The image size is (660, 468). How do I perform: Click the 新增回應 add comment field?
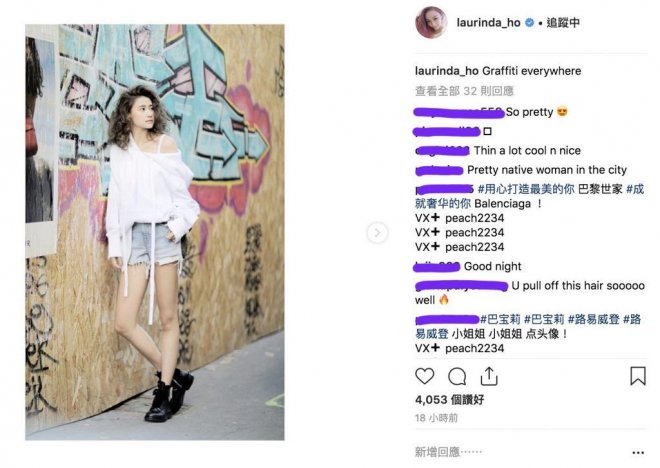520,452
